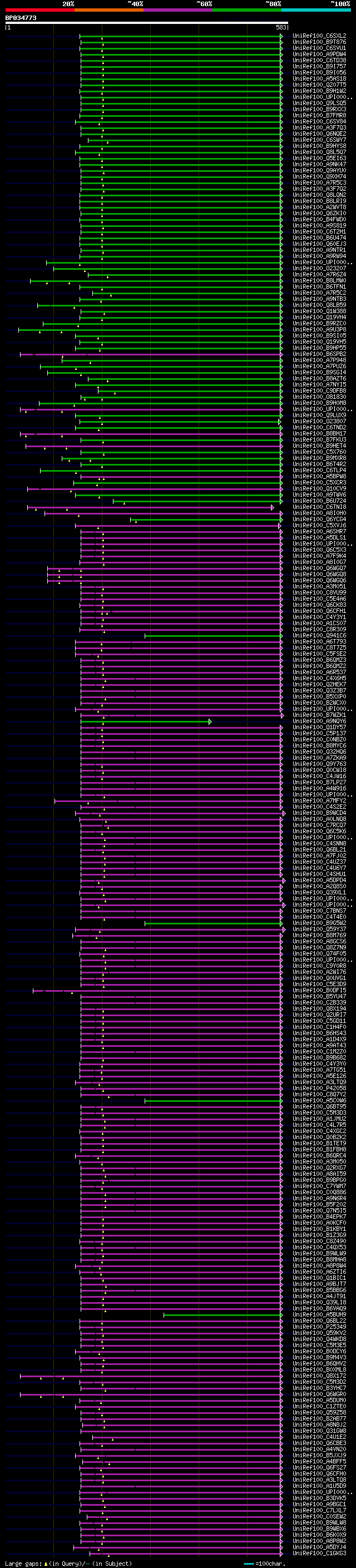This screenshot has width=356, height=1568.
Task: Select hit label UniRef100_Q8X172
Action: pyautogui.click(x=319, y=1375)
